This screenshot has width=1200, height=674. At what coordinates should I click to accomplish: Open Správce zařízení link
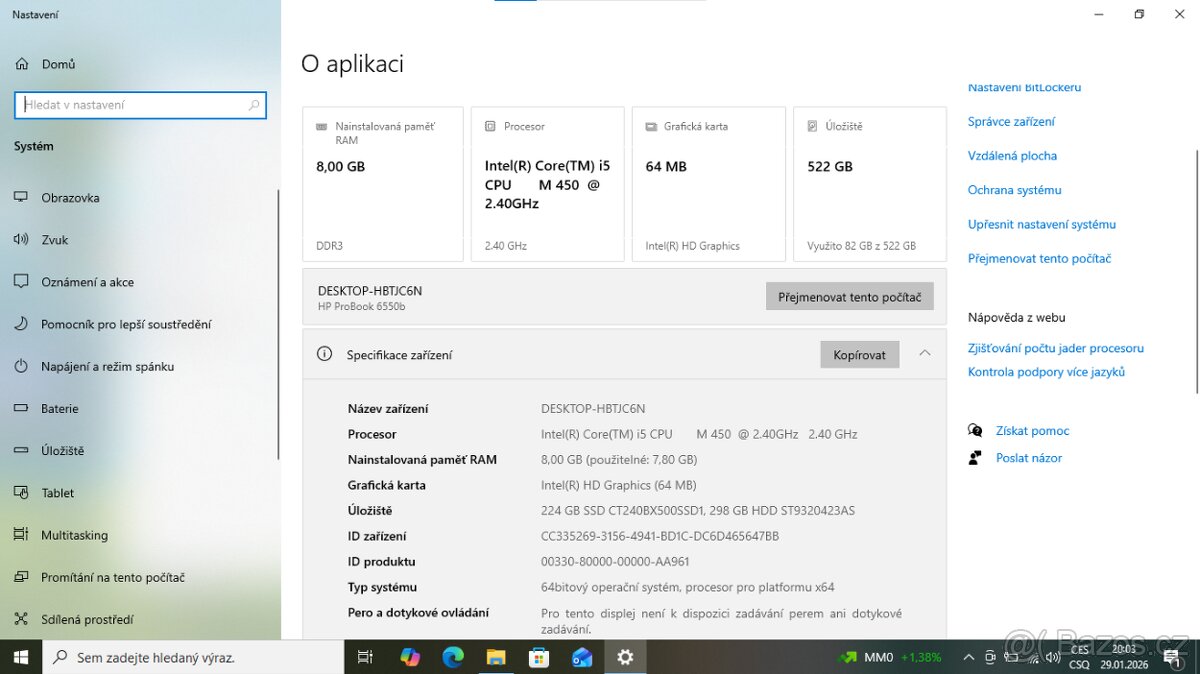[x=1011, y=122]
